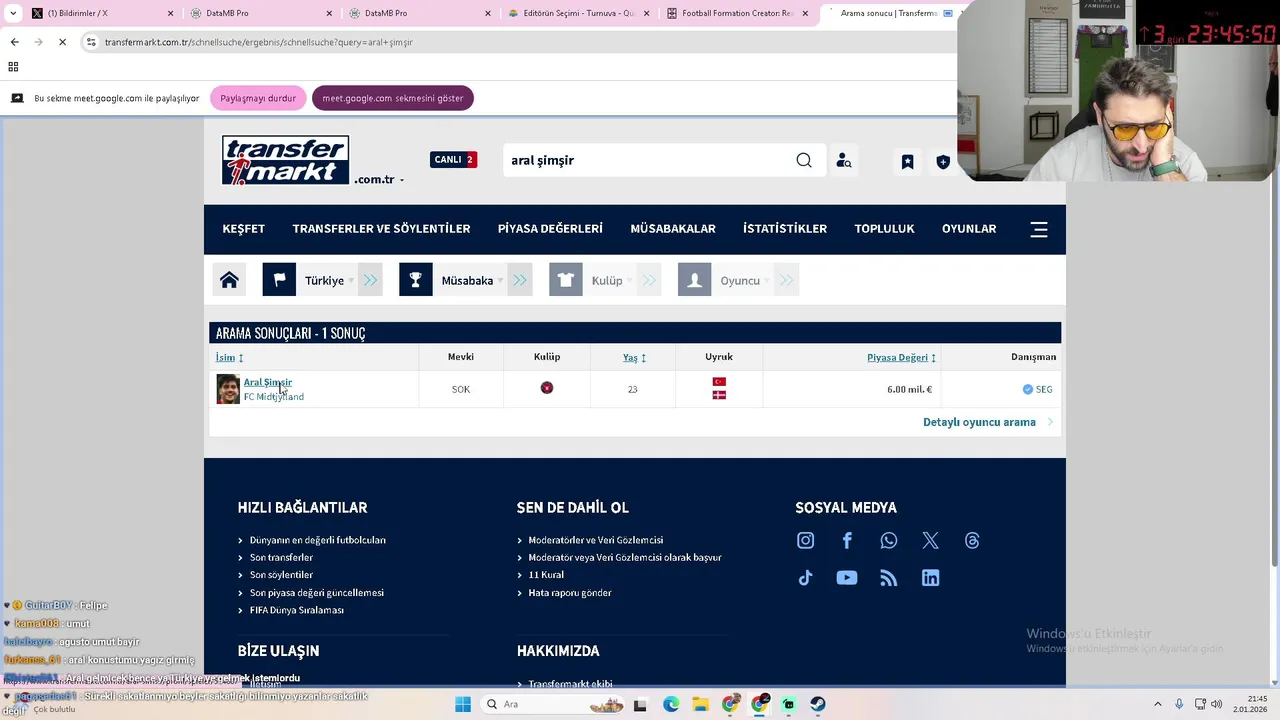The height and width of the screenshot is (720, 1280).
Task: Click the FC Midtjylland club crest
Action: pyautogui.click(x=547, y=388)
